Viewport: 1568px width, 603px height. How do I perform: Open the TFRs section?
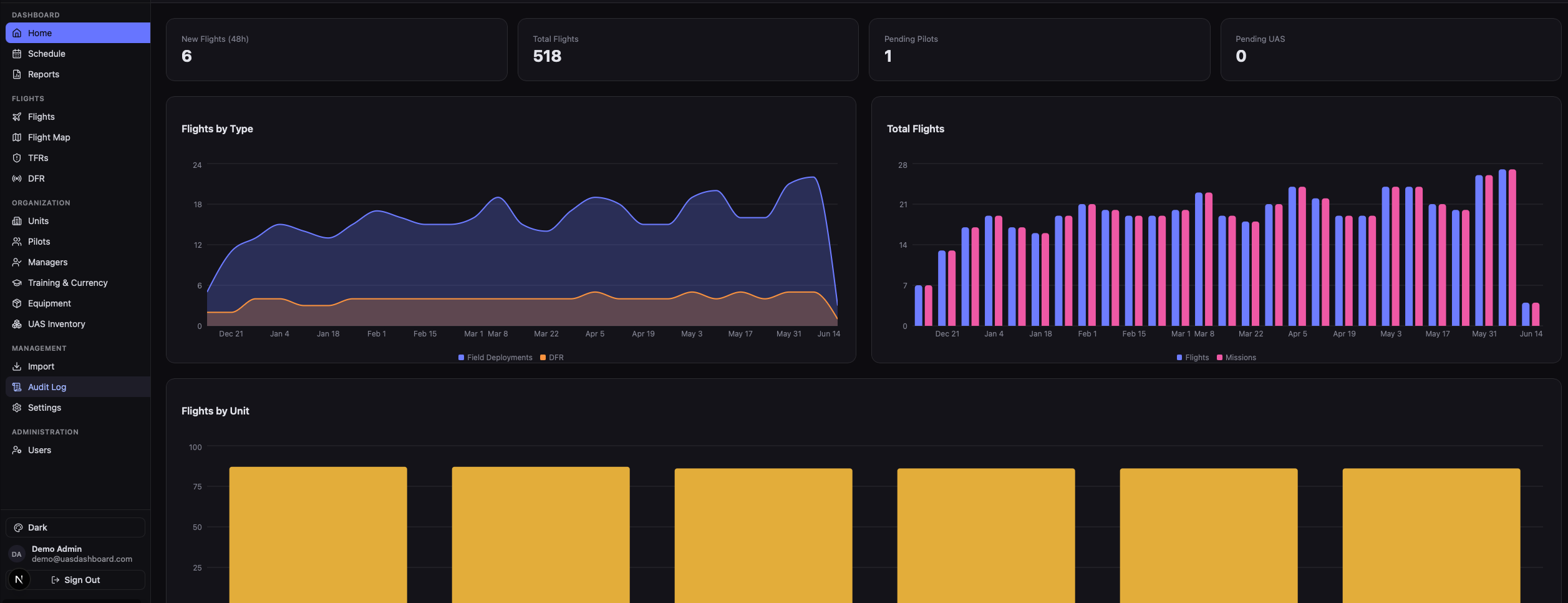pyautogui.click(x=78, y=158)
